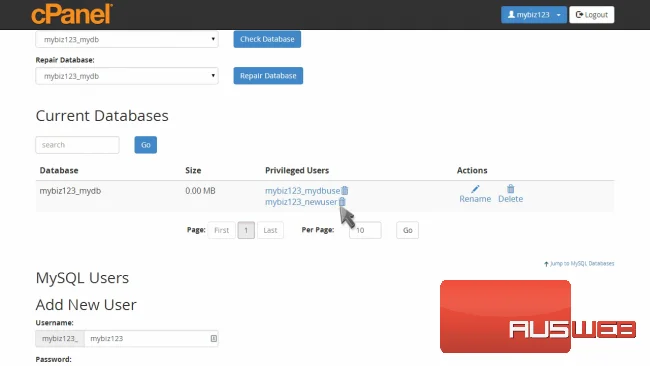The width and height of the screenshot is (650, 366).
Task: Click the Database column header
Action: point(59,170)
